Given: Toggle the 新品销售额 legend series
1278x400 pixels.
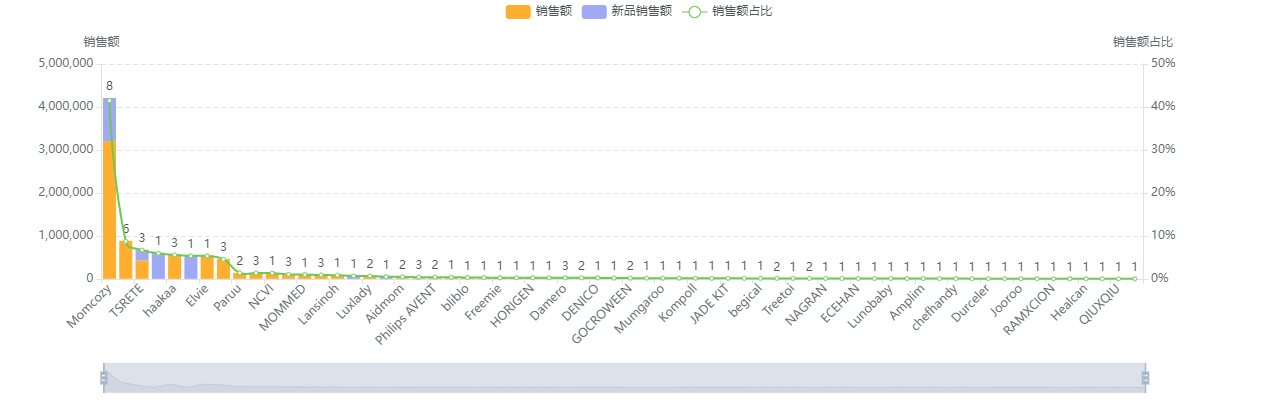Looking at the screenshot, I should [x=626, y=11].
